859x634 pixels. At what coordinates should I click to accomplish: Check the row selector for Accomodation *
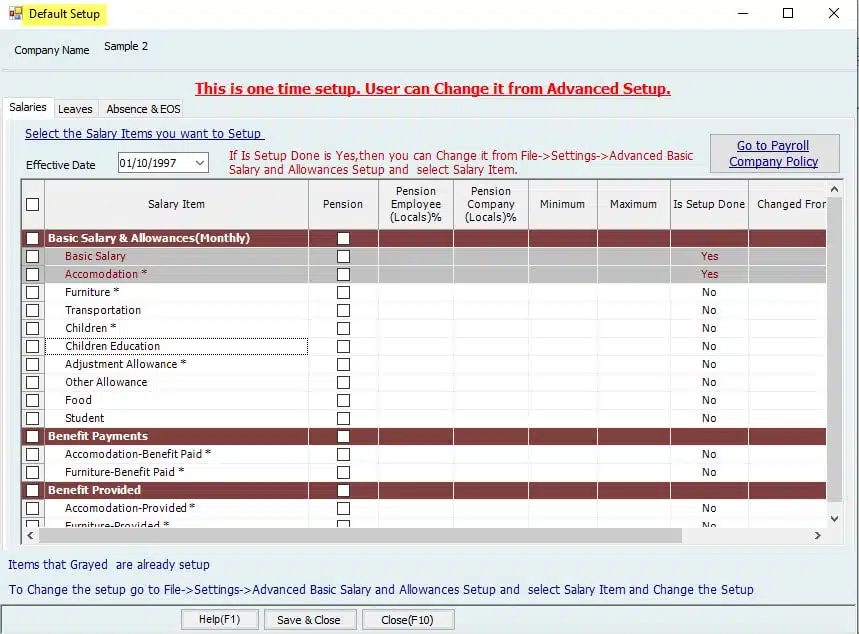(33, 274)
